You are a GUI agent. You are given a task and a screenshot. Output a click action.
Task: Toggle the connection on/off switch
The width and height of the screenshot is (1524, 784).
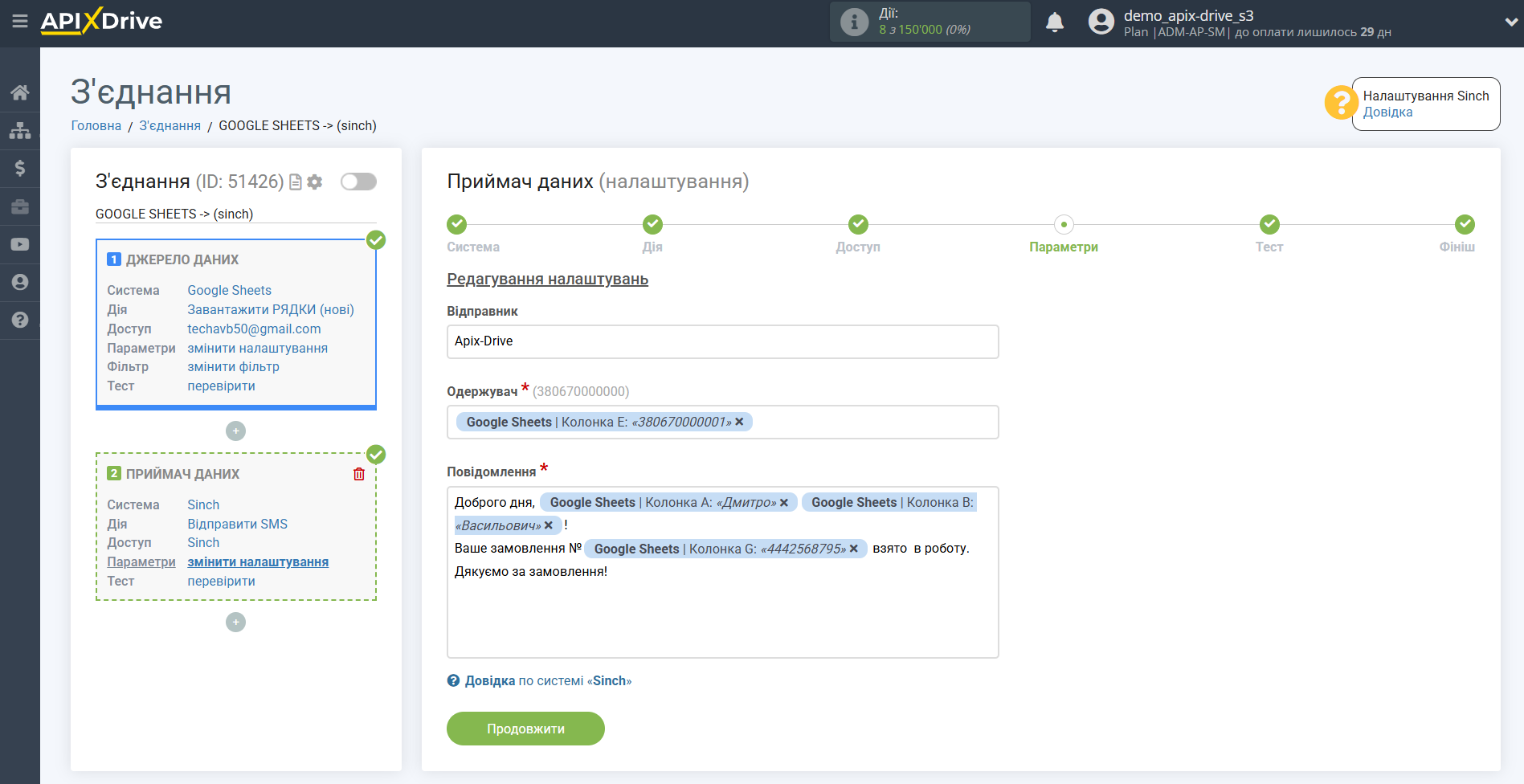pyautogui.click(x=358, y=182)
